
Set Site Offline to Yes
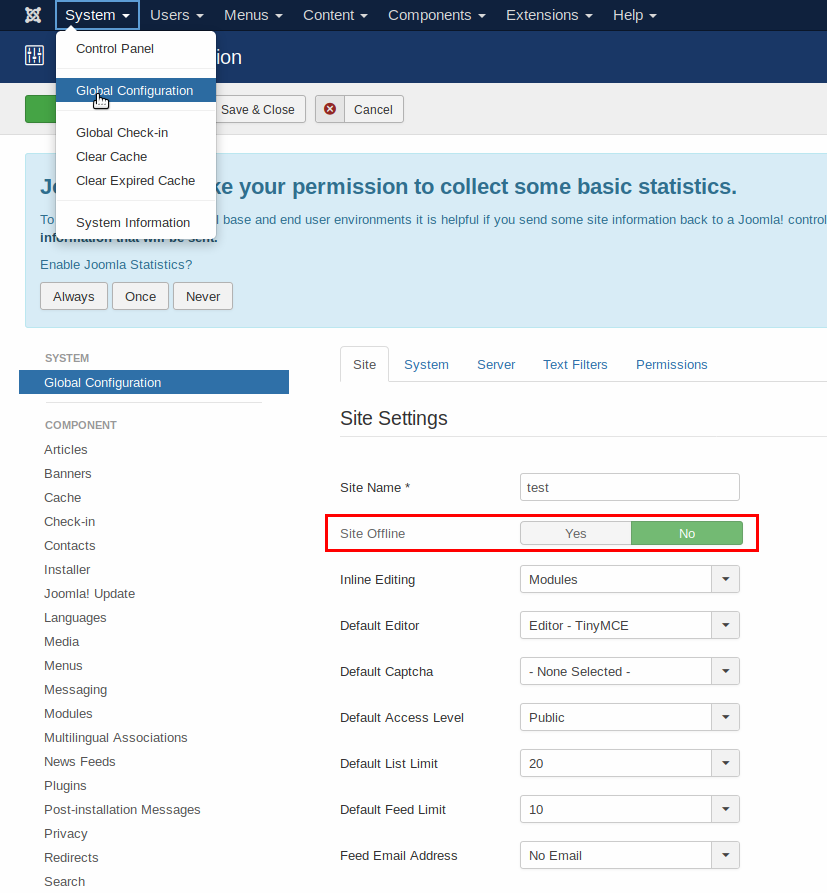tap(575, 533)
